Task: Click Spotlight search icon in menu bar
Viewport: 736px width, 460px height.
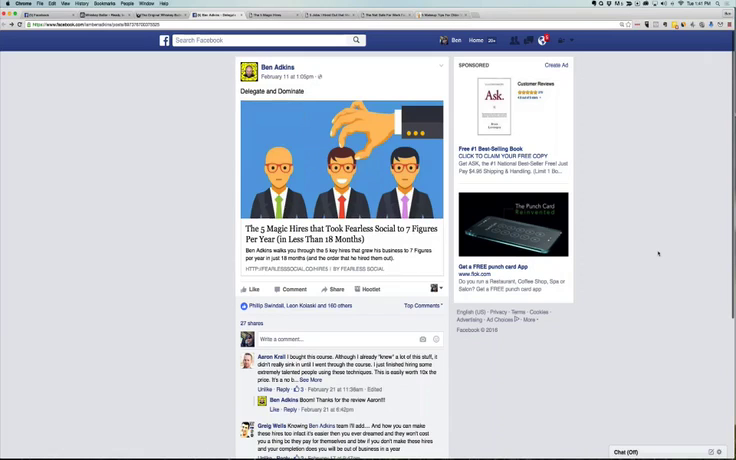Action: pos(718,3)
